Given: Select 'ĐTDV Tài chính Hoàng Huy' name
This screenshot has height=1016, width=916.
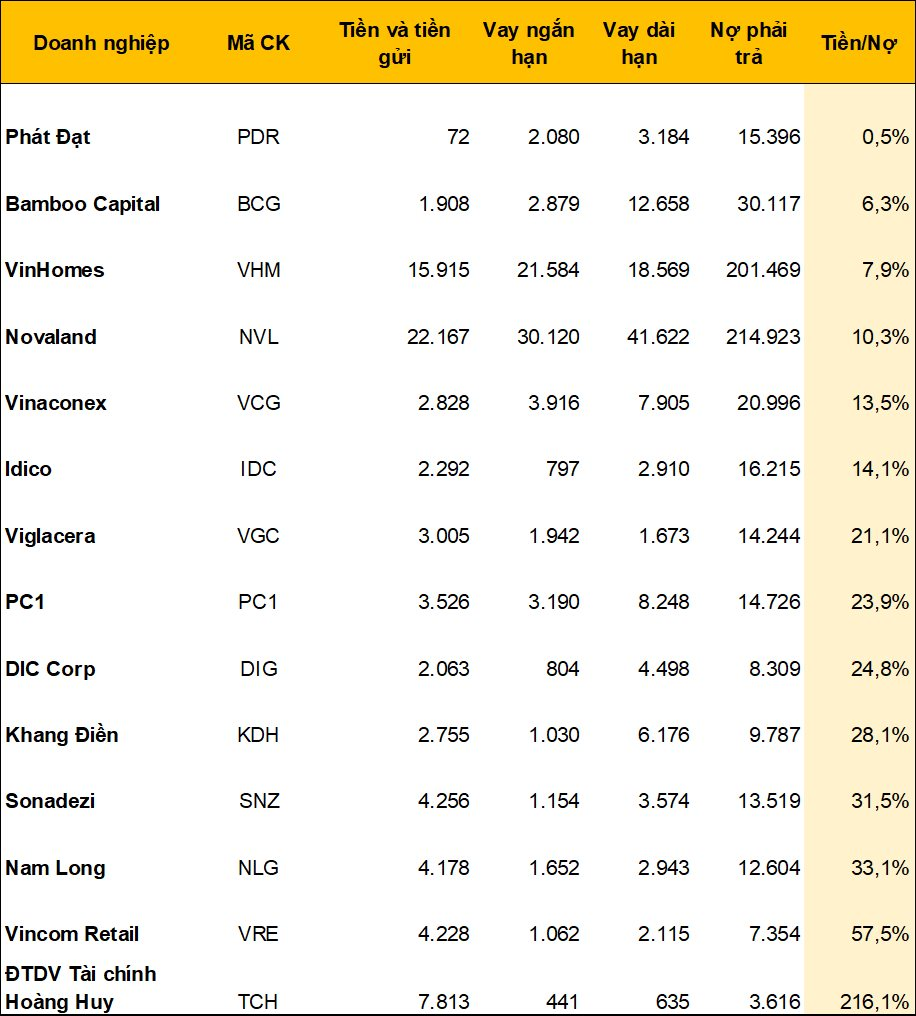Looking at the screenshot, I should pyautogui.click(x=81, y=989).
